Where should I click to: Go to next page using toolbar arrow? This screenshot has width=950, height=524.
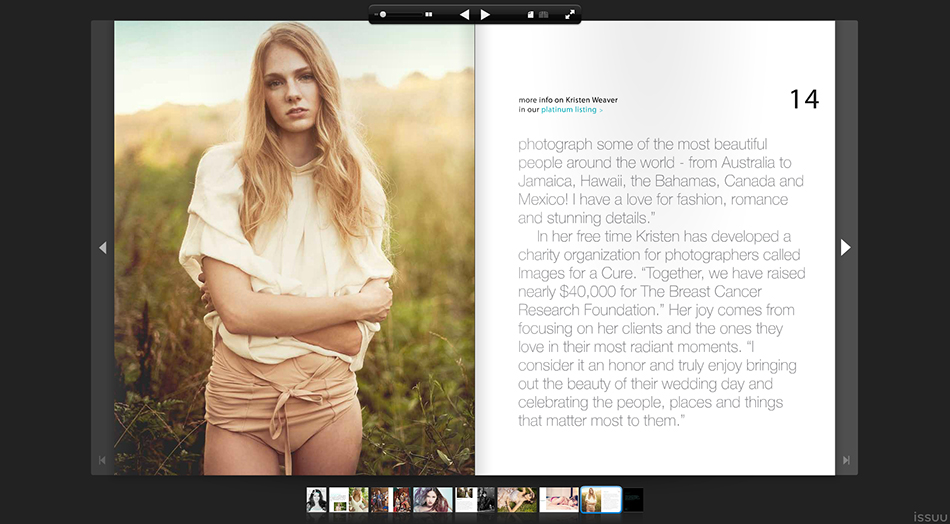pos(485,15)
